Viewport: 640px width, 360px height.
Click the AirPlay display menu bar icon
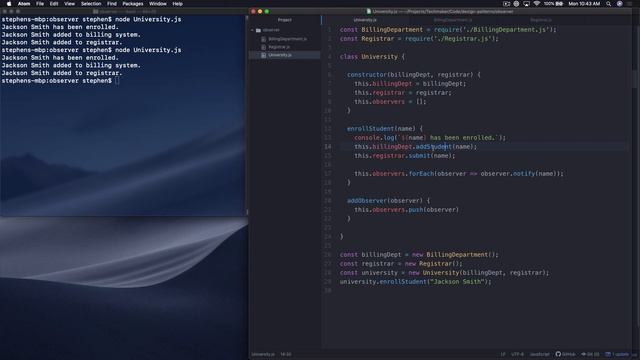pyautogui.click(x=527, y=4)
